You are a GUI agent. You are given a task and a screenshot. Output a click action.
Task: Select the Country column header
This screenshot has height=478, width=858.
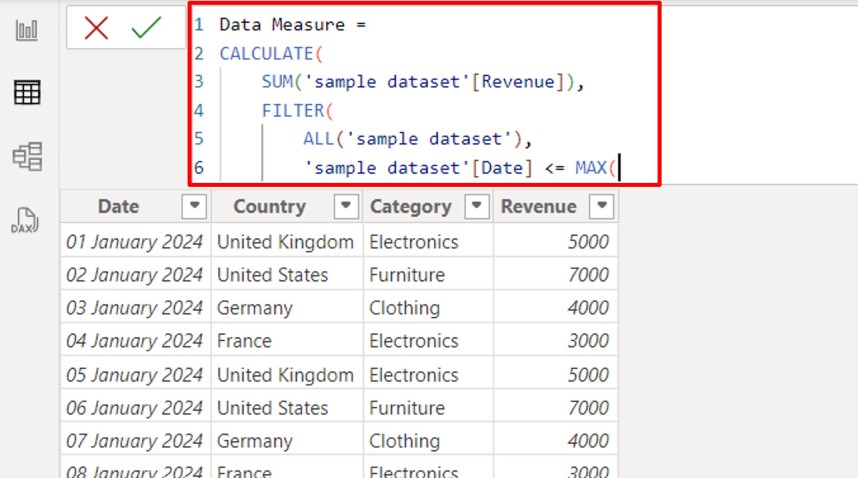tap(269, 207)
